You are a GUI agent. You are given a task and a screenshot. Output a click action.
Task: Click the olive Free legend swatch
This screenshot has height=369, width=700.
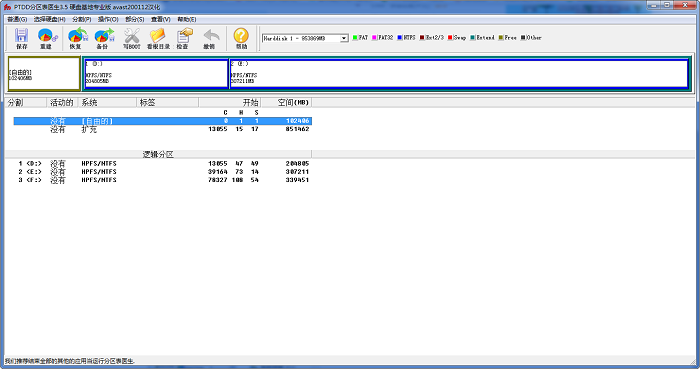[501, 37]
